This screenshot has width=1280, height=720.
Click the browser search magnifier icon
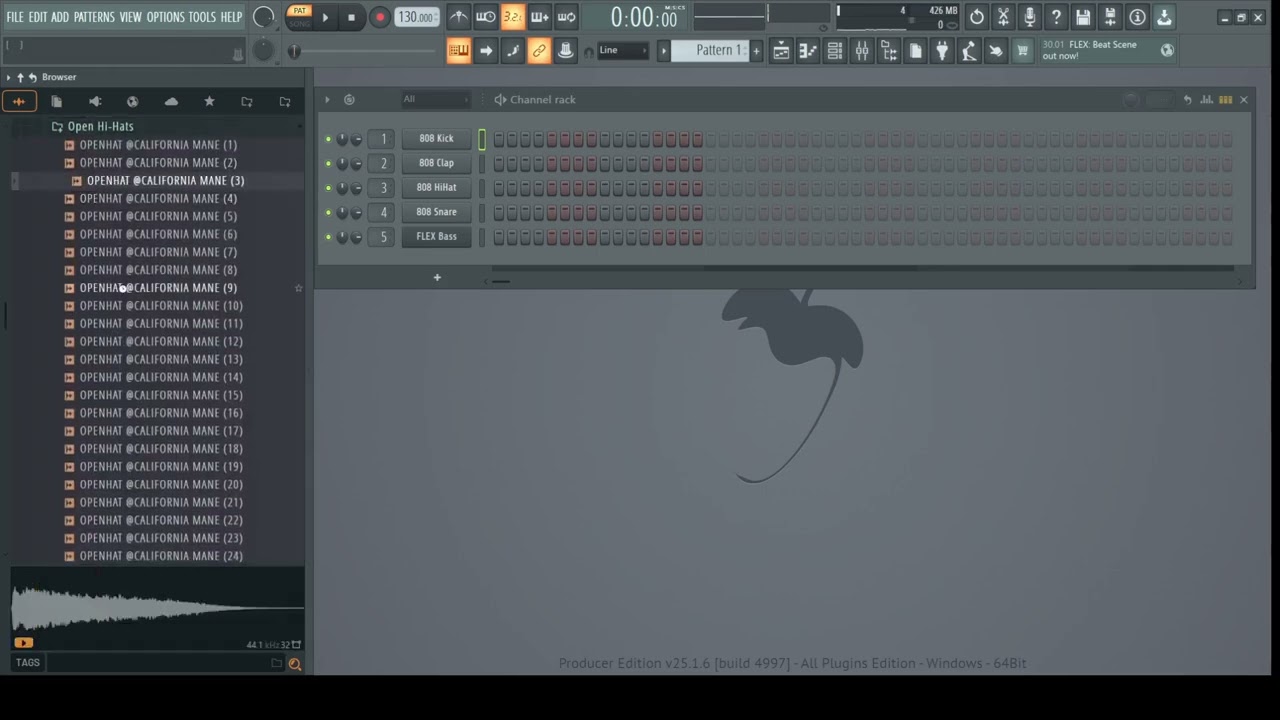click(295, 663)
